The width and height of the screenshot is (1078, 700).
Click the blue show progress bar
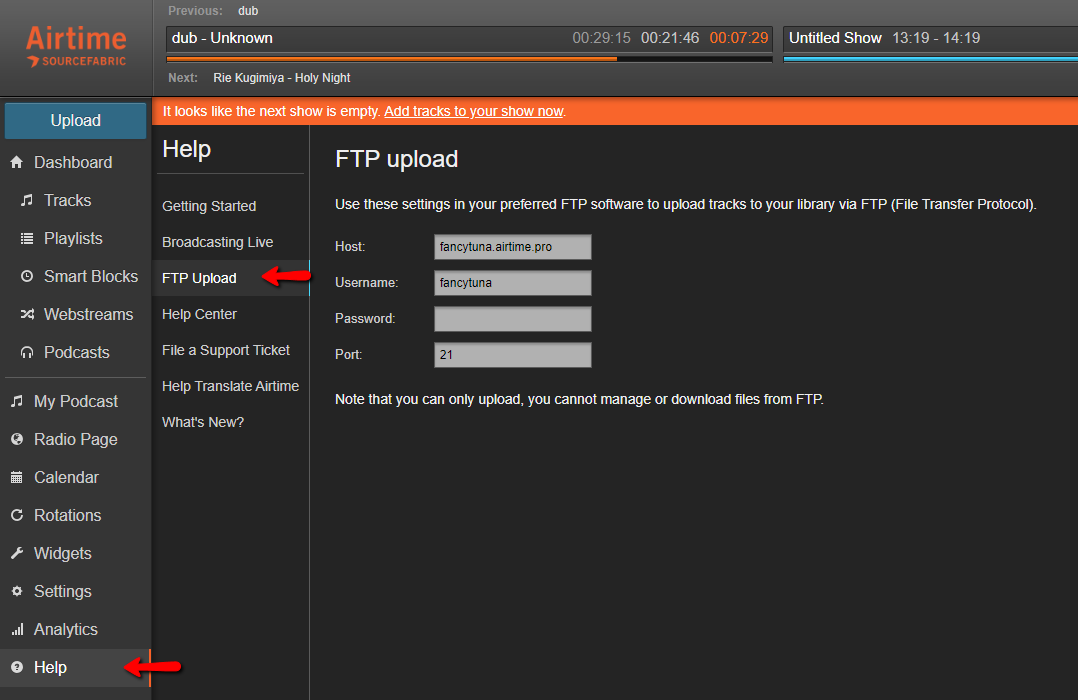click(931, 59)
